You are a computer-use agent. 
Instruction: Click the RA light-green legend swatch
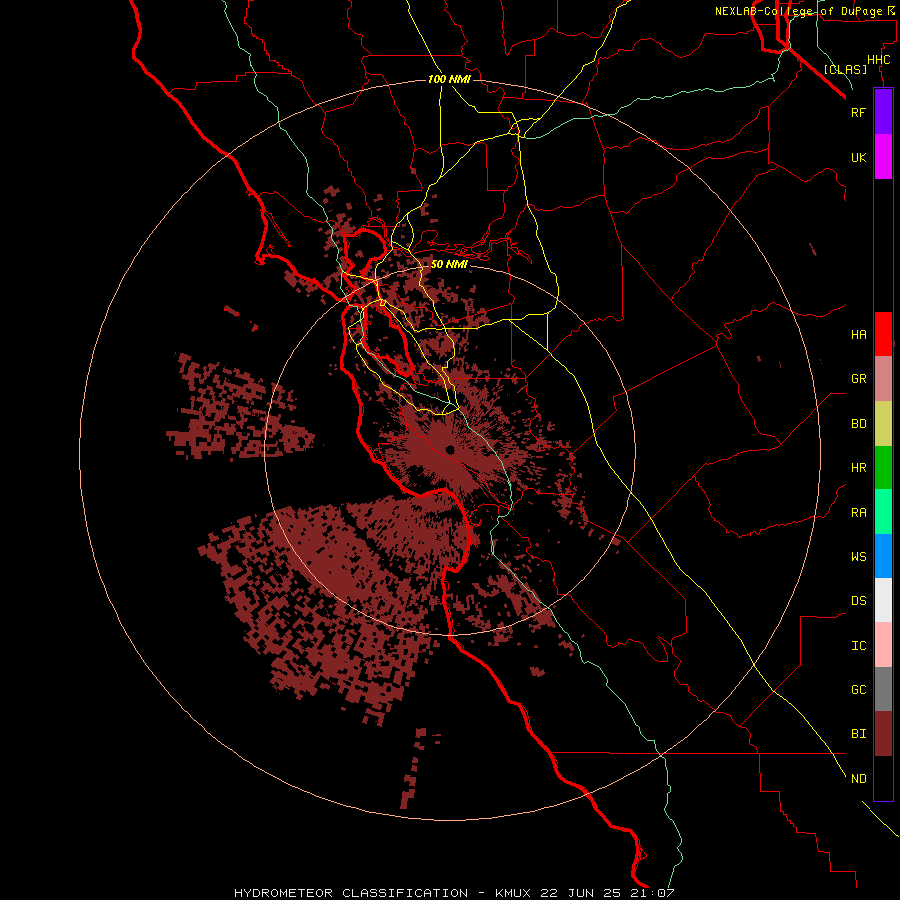click(x=883, y=512)
